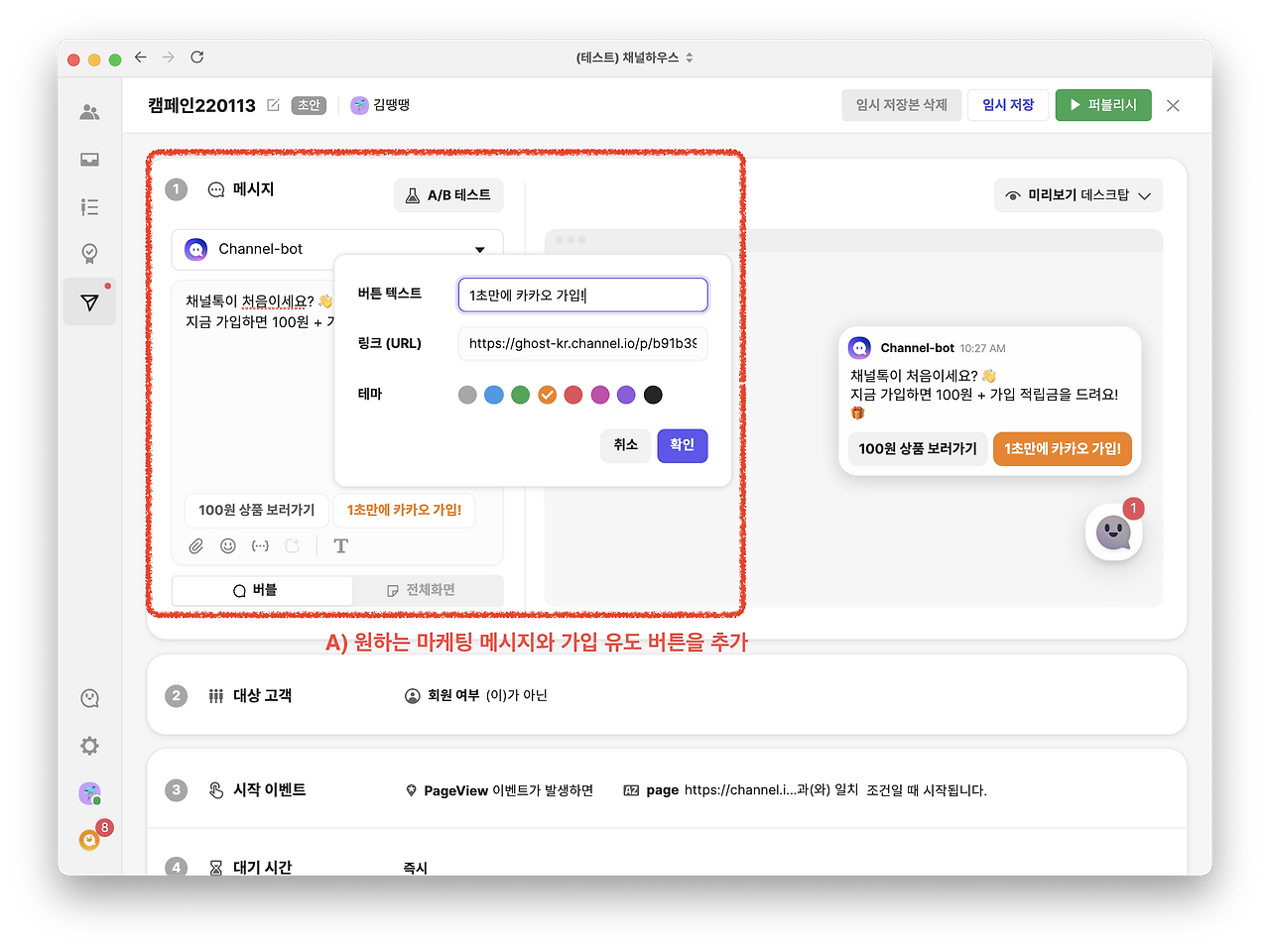The image size is (1270, 952).
Task: Edit the orange 1초만에 카카오 가입! editor button
Action: coord(404,510)
